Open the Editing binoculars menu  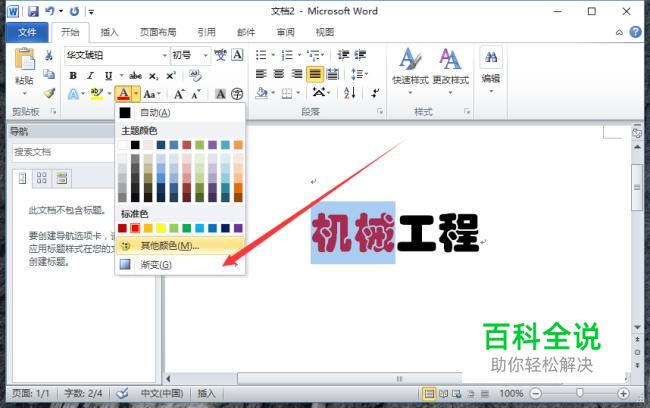click(491, 70)
